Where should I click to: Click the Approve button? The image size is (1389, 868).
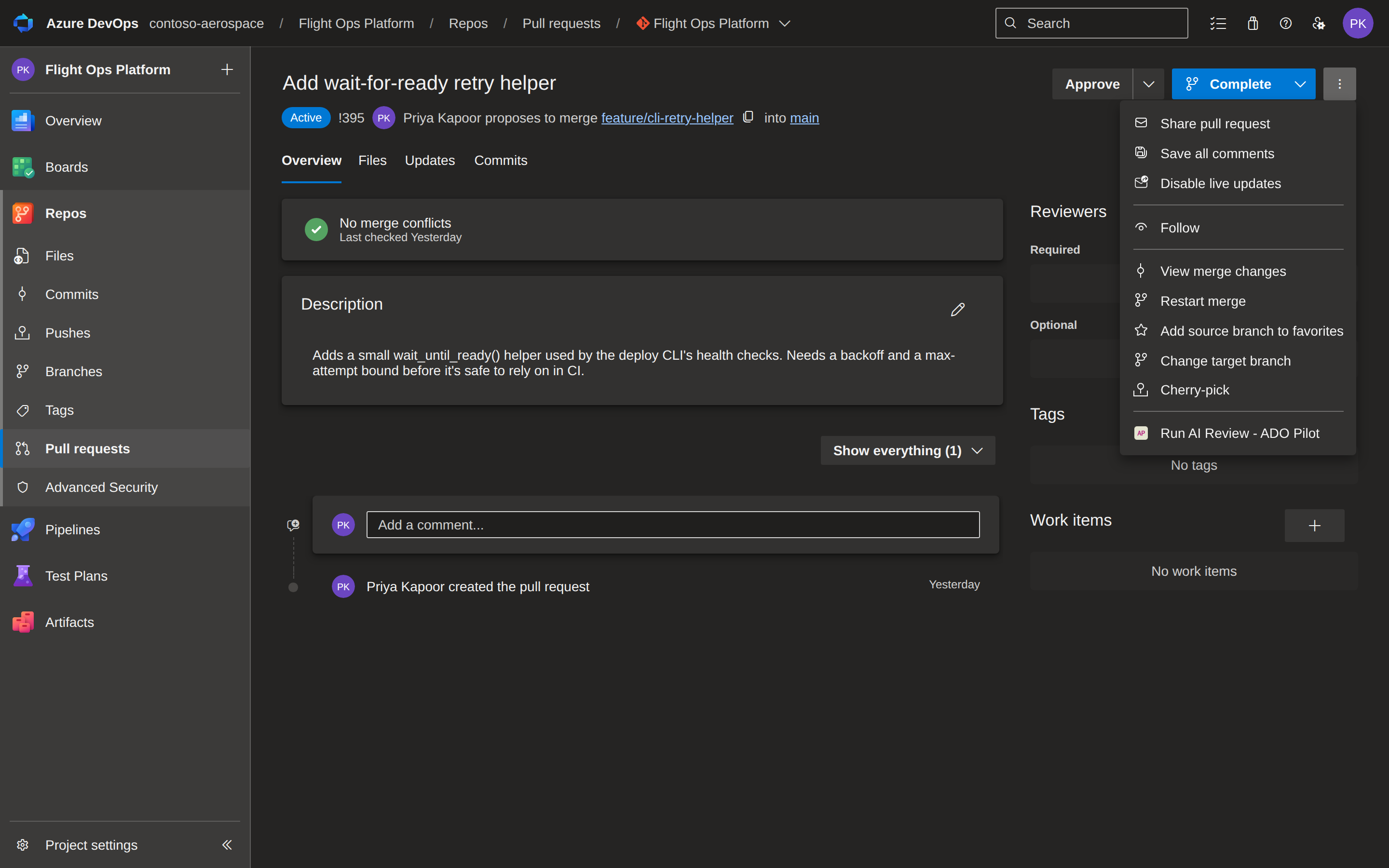[x=1092, y=84]
